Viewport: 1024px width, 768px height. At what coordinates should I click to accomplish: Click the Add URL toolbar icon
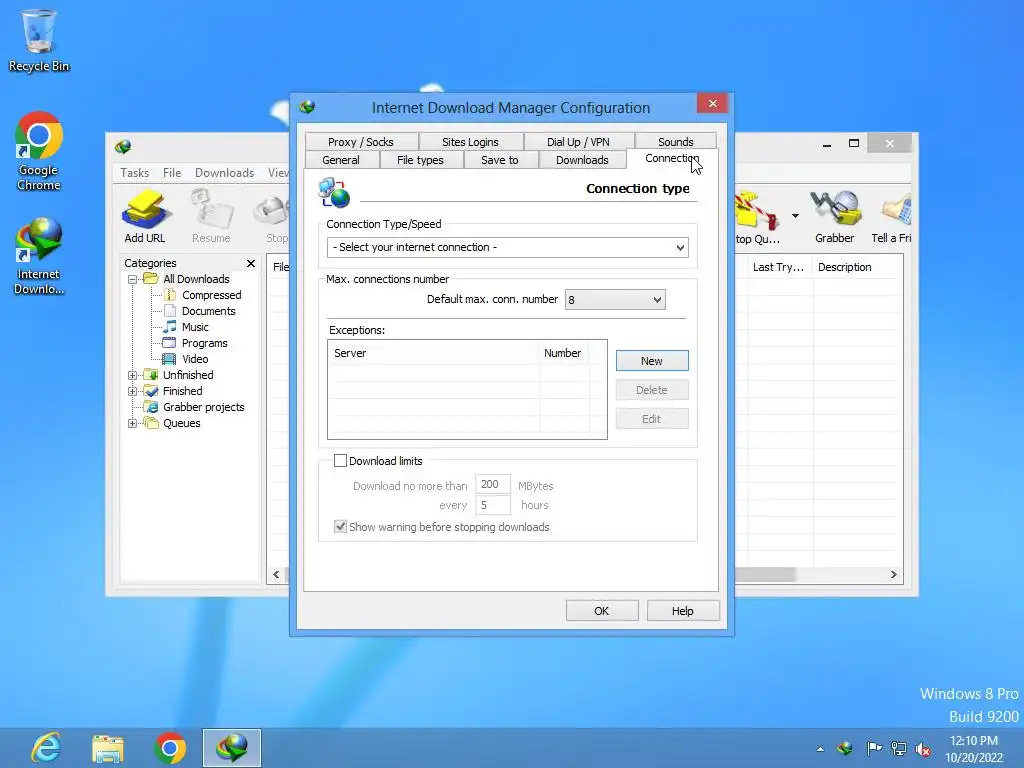(145, 216)
